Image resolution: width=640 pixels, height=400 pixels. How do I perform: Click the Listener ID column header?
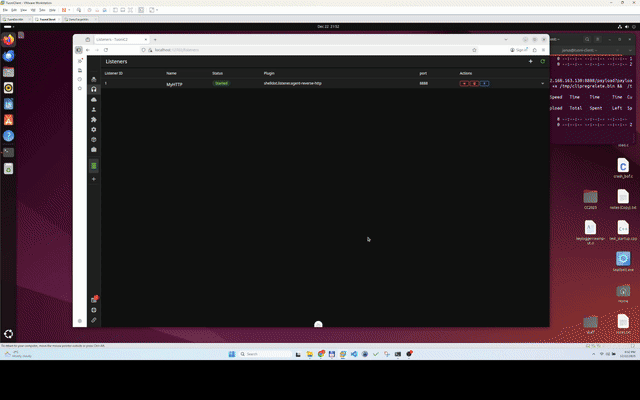pyautogui.click(x=114, y=73)
